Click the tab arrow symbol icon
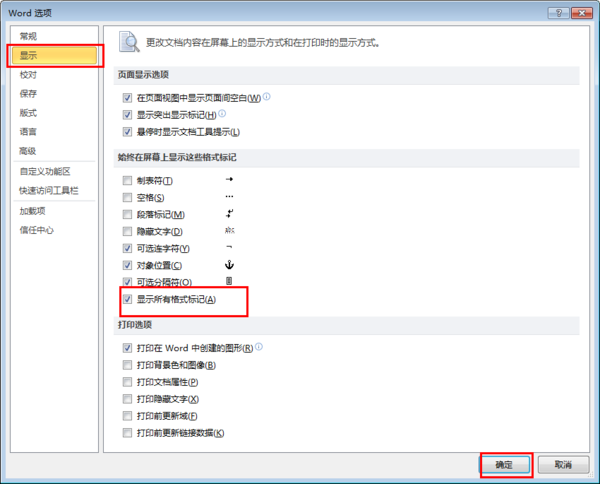 click(x=229, y=179)
